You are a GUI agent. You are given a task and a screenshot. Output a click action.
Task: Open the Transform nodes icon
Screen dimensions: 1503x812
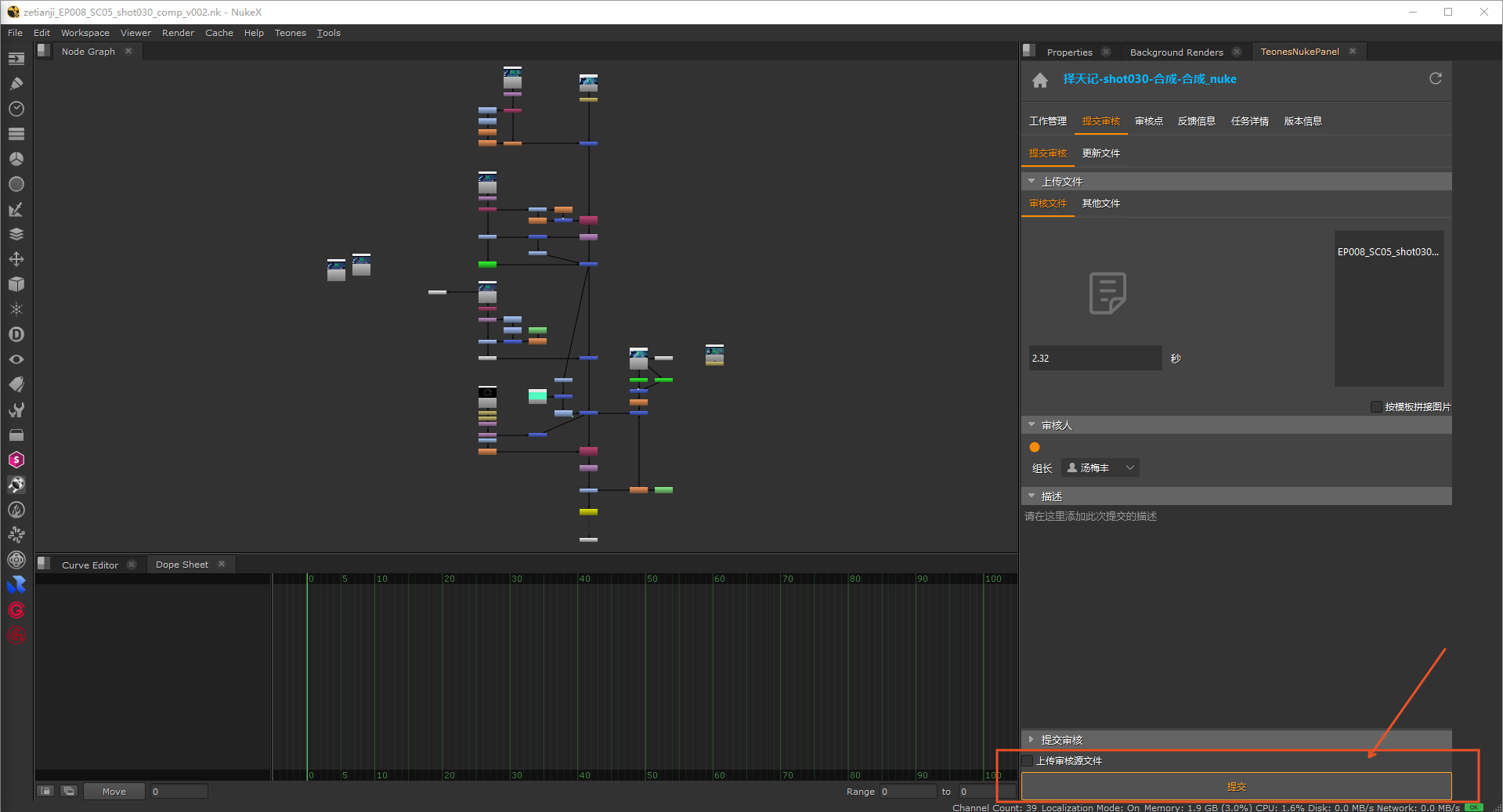point(16,259)
